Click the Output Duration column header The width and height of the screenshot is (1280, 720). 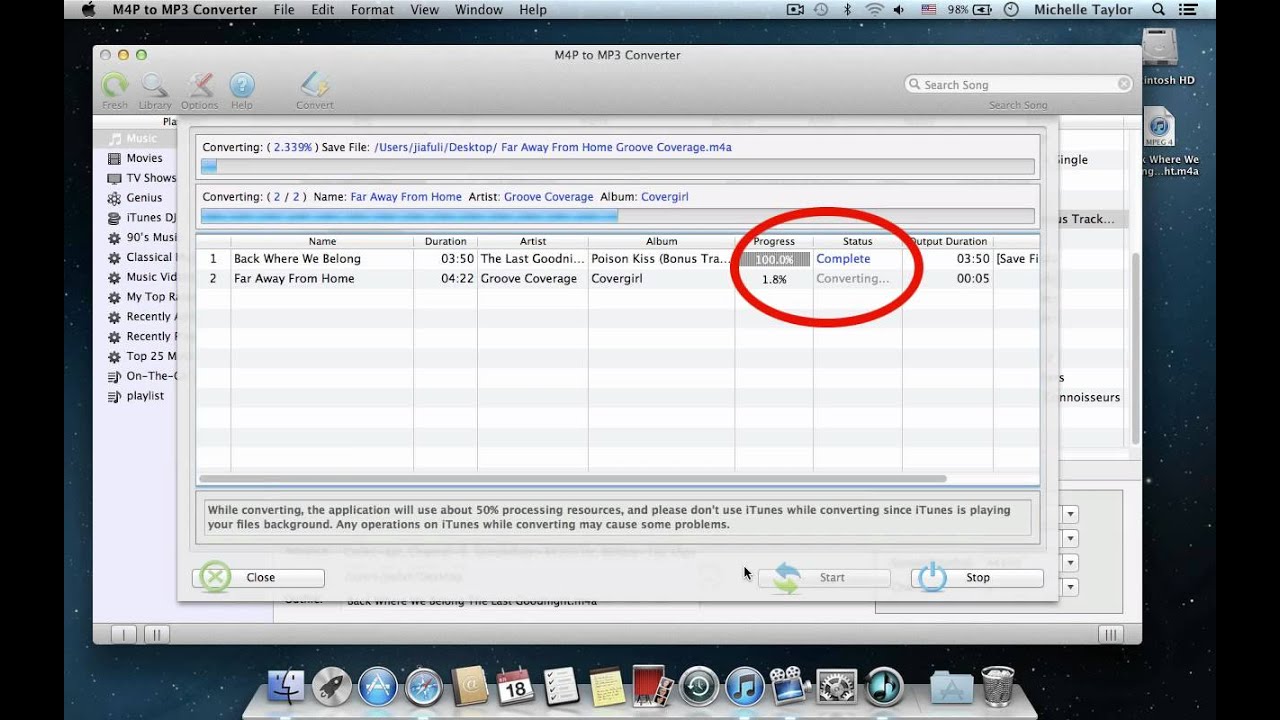tap(948, 241)
